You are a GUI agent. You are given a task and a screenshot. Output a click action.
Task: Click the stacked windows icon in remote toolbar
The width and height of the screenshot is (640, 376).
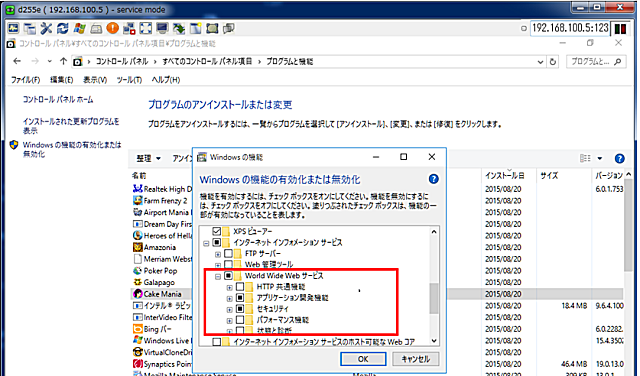[x=30, y=28]
